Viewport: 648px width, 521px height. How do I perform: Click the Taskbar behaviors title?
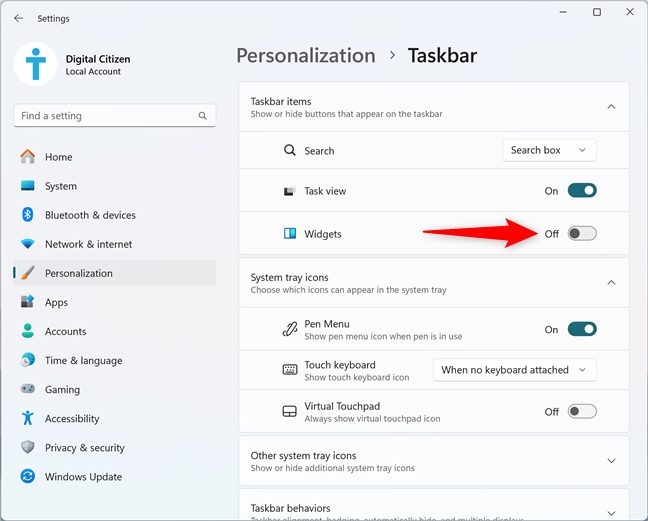tap(290, 508)
